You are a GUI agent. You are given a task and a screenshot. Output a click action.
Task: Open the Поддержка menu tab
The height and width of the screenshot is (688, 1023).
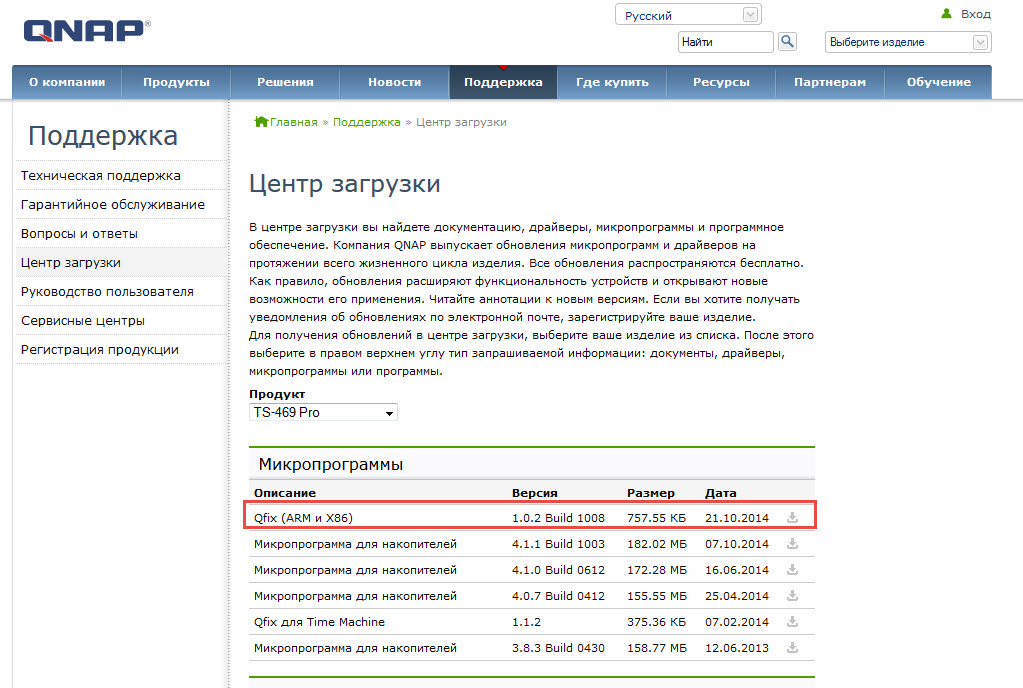coord(503,82)
